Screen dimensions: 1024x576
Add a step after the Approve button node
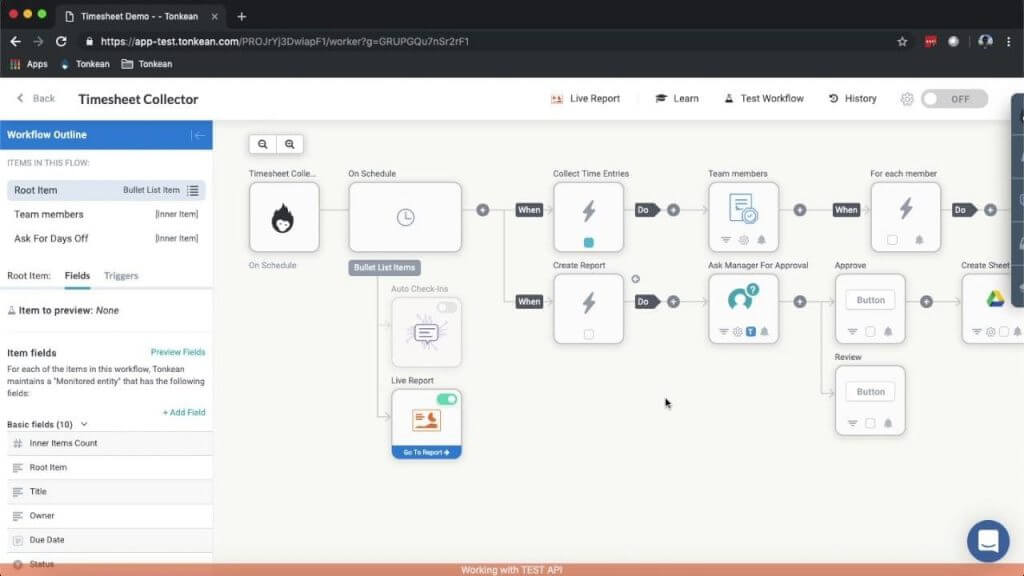tap(927, 302)
